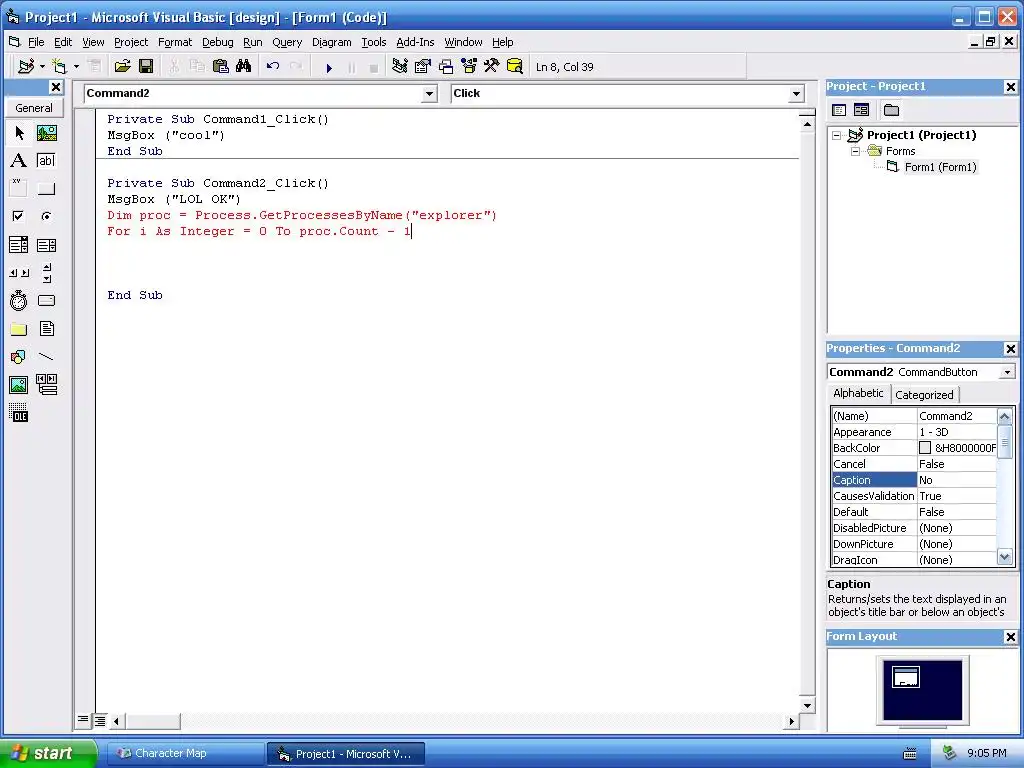Viewport: 1024px width, 768px height.
Task: Open the Debug menu
Action: click(x=217, y=42)
